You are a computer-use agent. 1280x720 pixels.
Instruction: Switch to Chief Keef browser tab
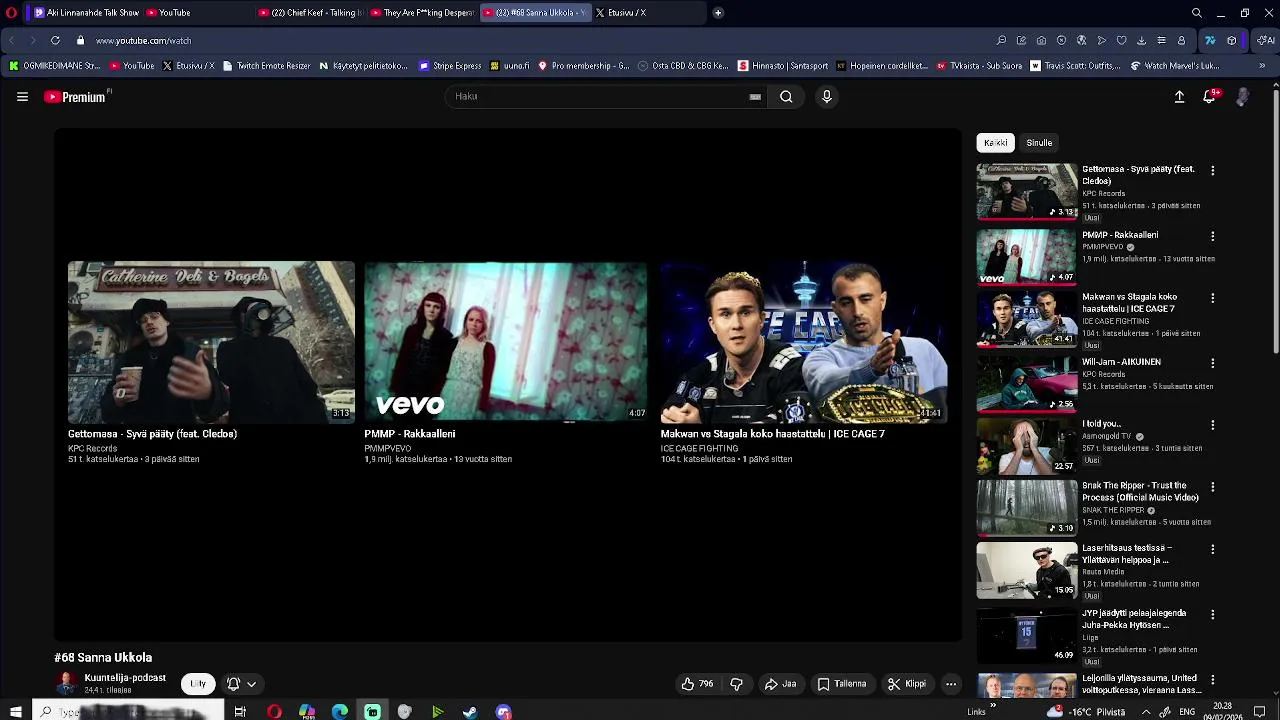click(x=309, y=13)
